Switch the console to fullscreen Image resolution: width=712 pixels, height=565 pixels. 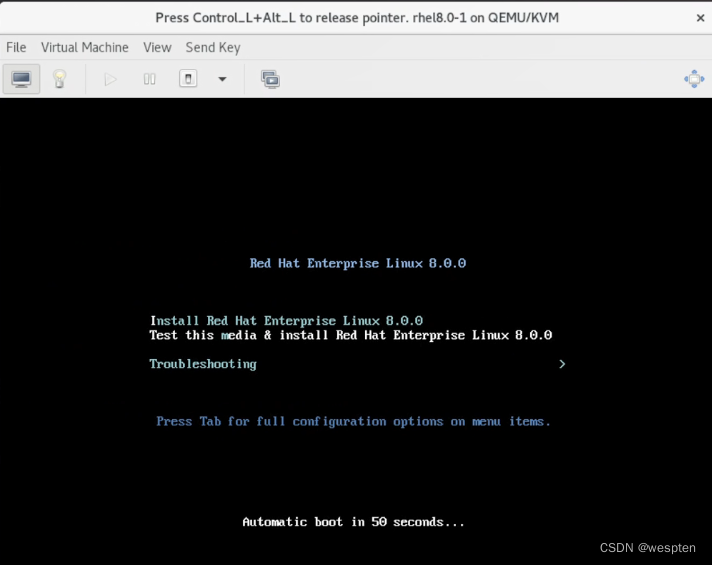(694, 79)
